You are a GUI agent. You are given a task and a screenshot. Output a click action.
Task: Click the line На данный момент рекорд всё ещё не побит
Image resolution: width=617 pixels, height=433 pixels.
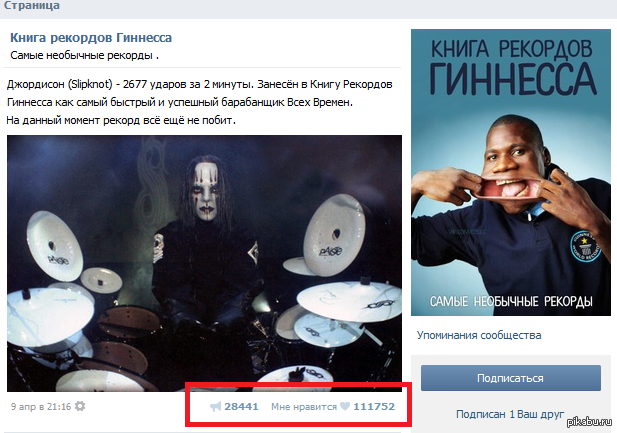[x=121, y=120]
